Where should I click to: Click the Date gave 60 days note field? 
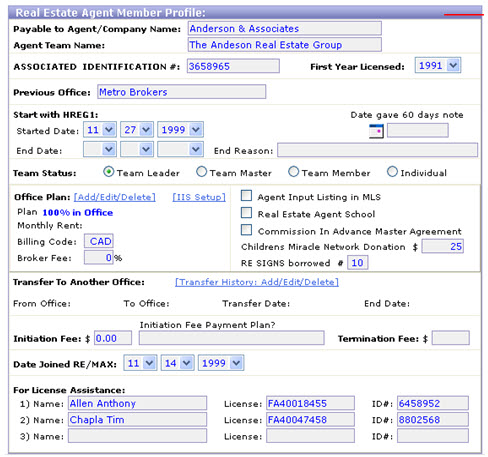[x=418, y=130]
